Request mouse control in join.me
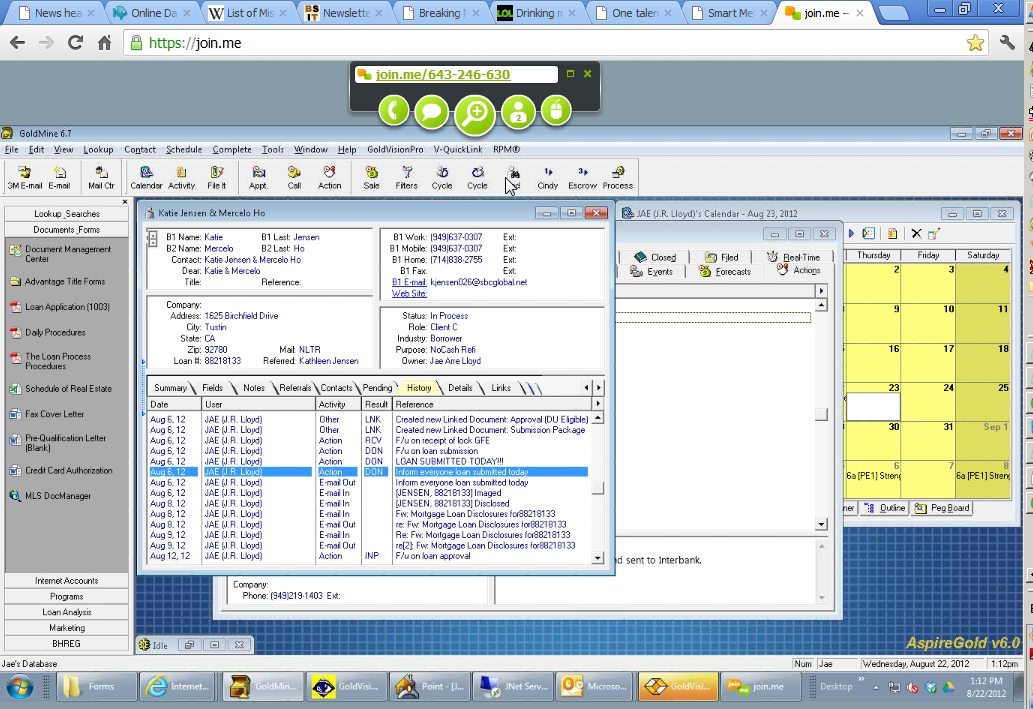 [x=556, y=111]
